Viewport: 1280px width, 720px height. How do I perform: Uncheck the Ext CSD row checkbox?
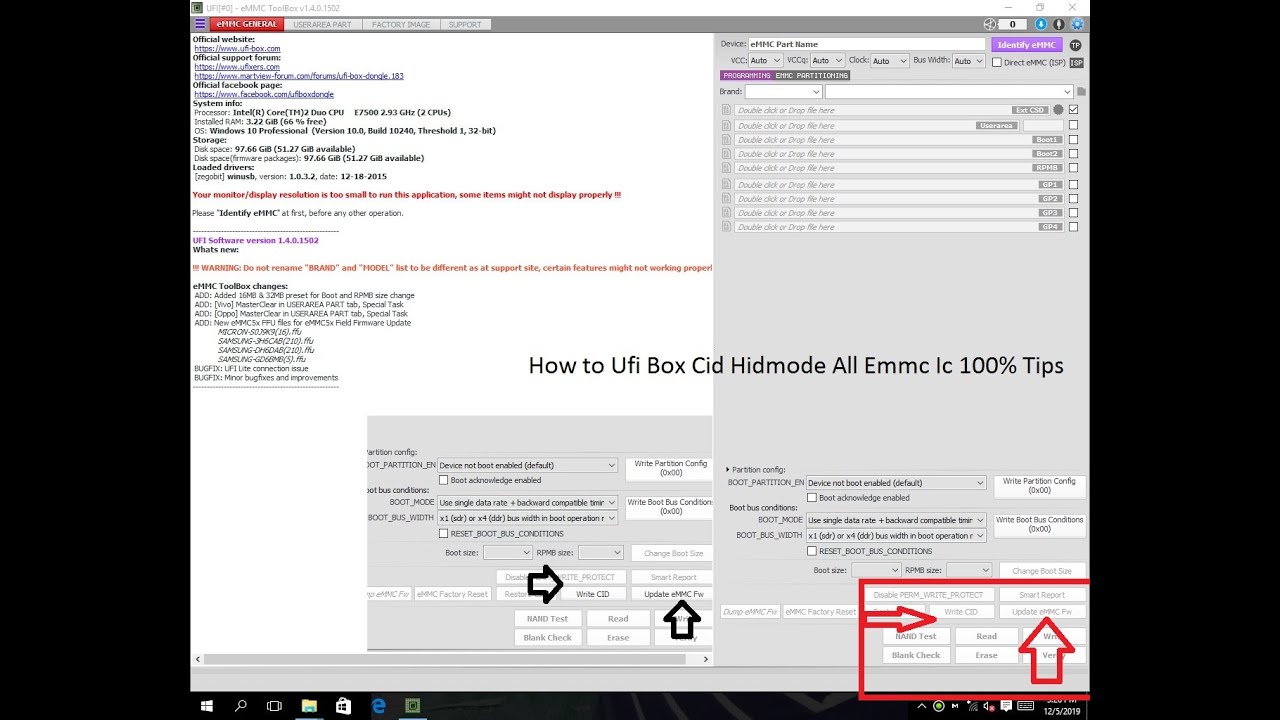[1073, 109]
